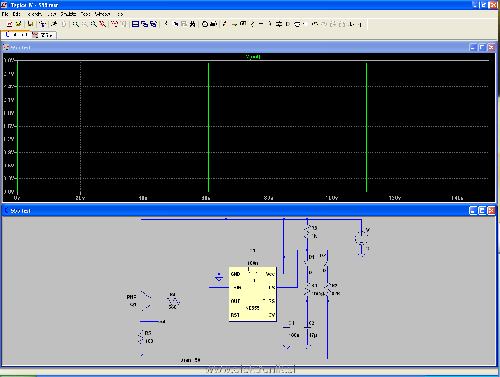Tile the windows with the Tile icon
This screenshot has height=377, width=500.
click(135, 24)
